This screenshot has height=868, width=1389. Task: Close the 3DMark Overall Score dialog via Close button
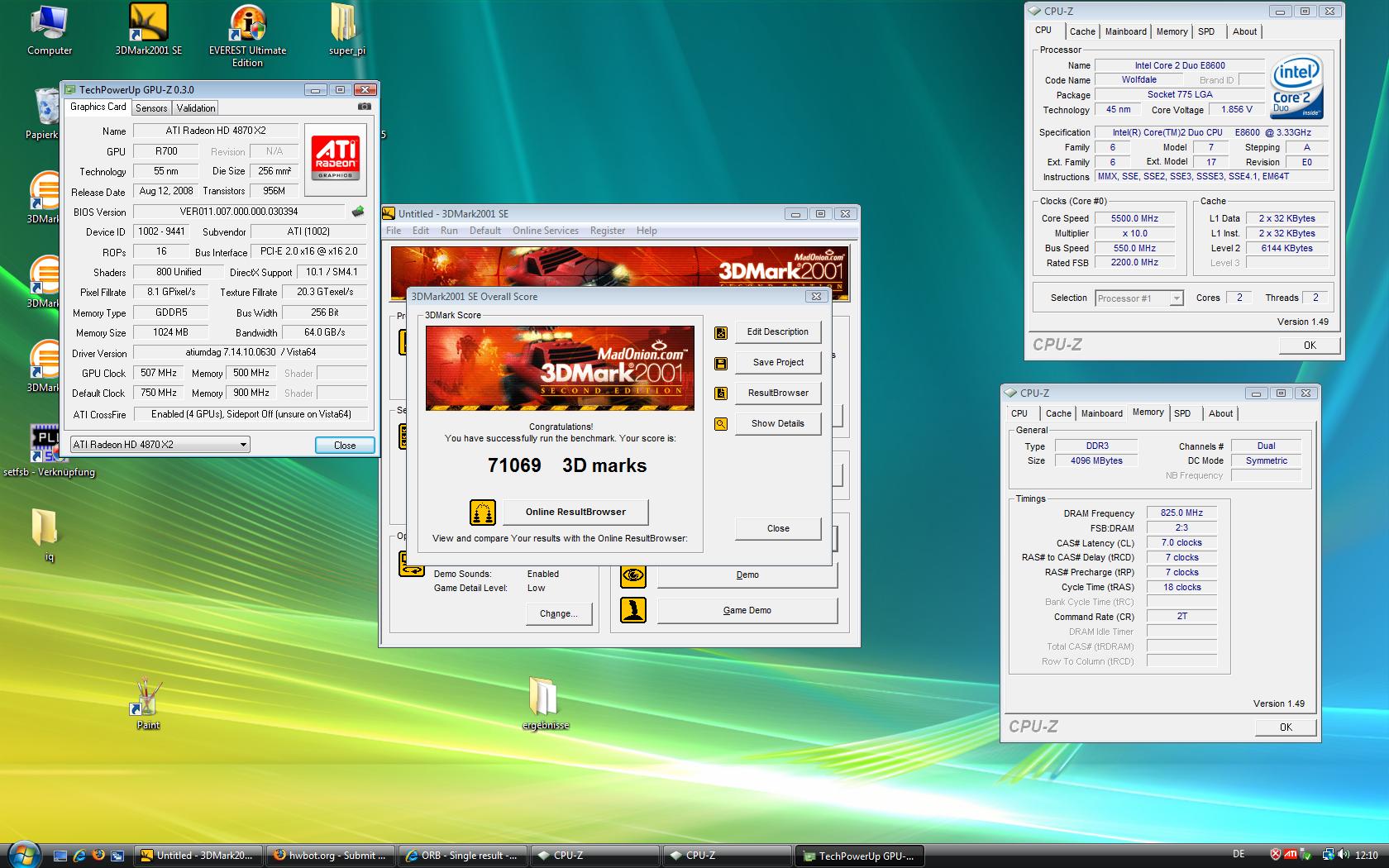click(x=778, y=529)
